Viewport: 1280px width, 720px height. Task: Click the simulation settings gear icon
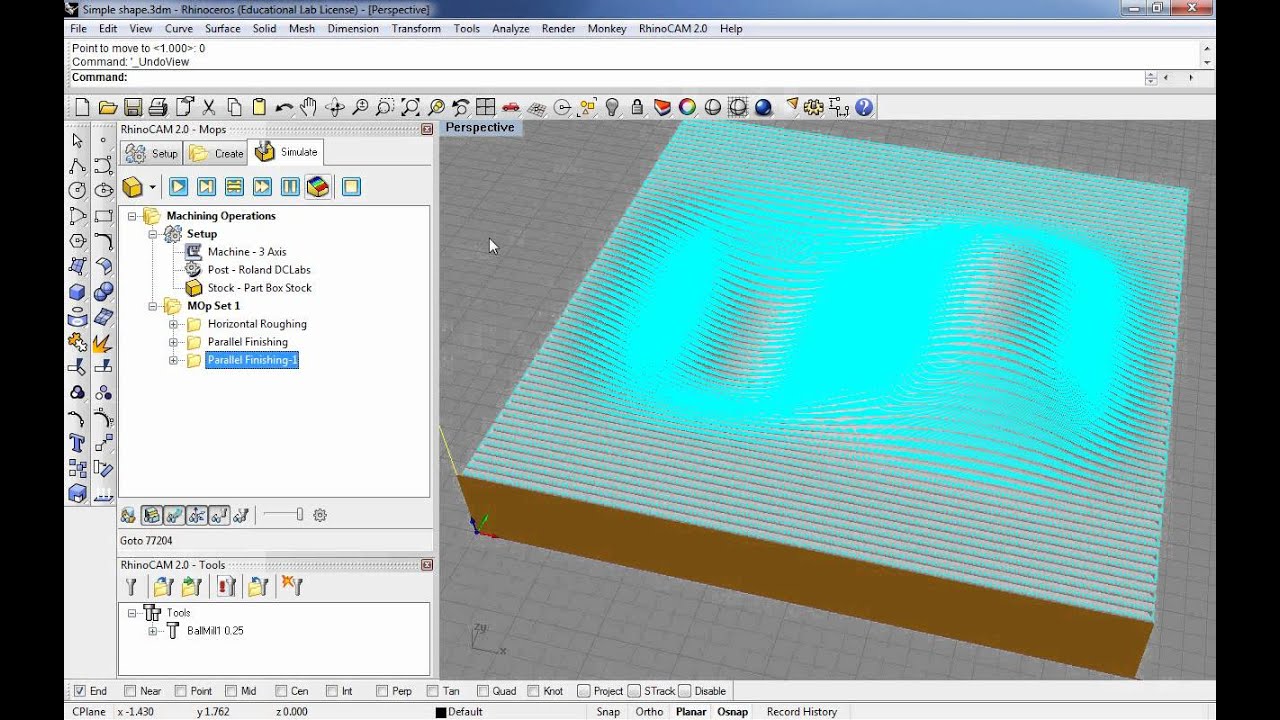(x=320, y=515)
